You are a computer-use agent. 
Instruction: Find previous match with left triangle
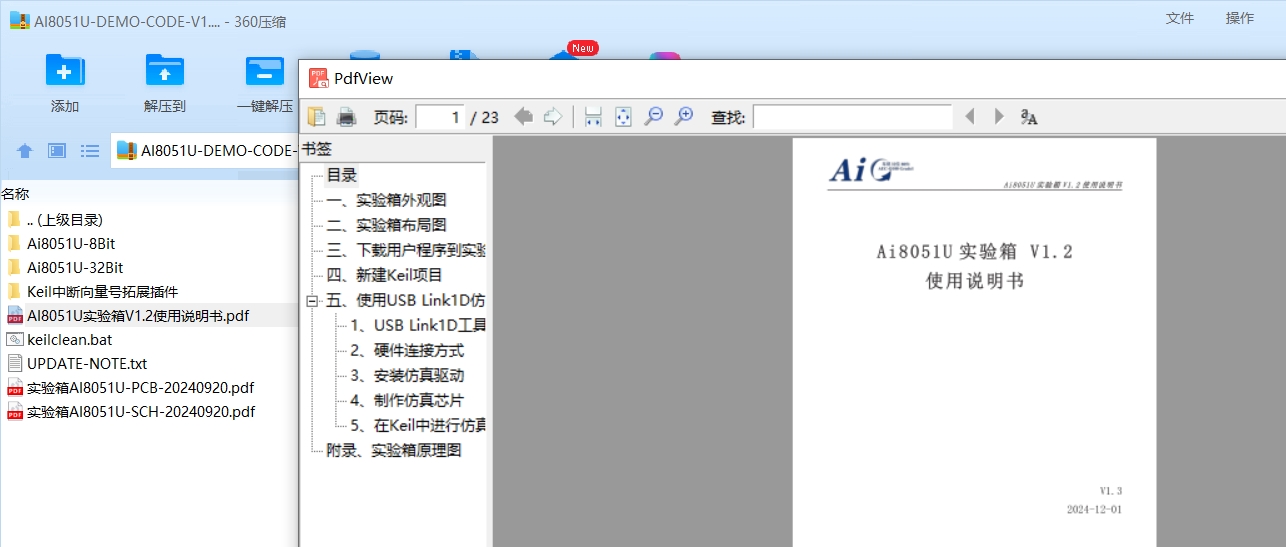pyautogui.click(x=968, y=117)
